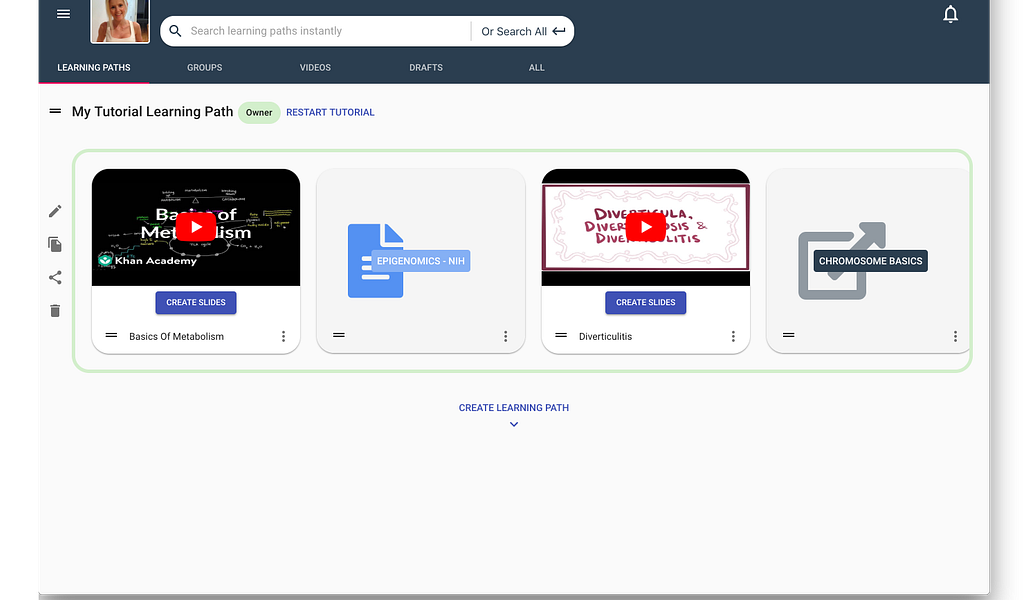Switch to the Drafts tab
This screenshot has width=1028, height=600.
(x=426, y=68)
